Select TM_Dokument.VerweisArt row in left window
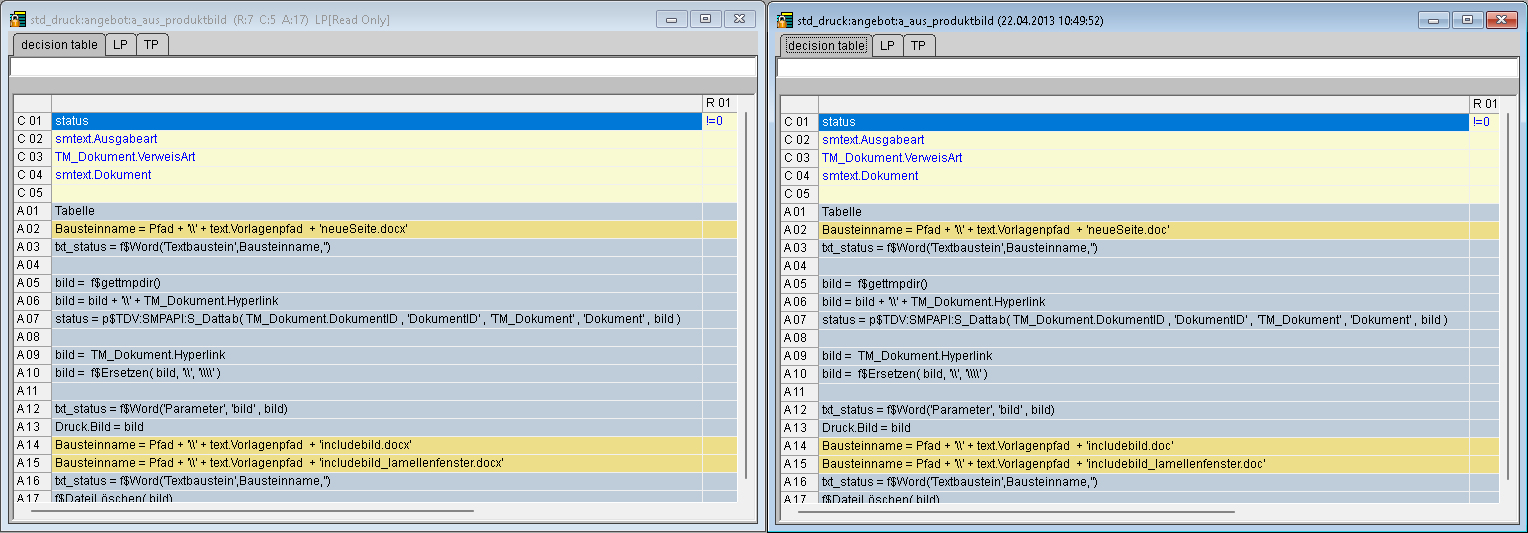This screenshot has height=533, width=1528. coord(377,157)
